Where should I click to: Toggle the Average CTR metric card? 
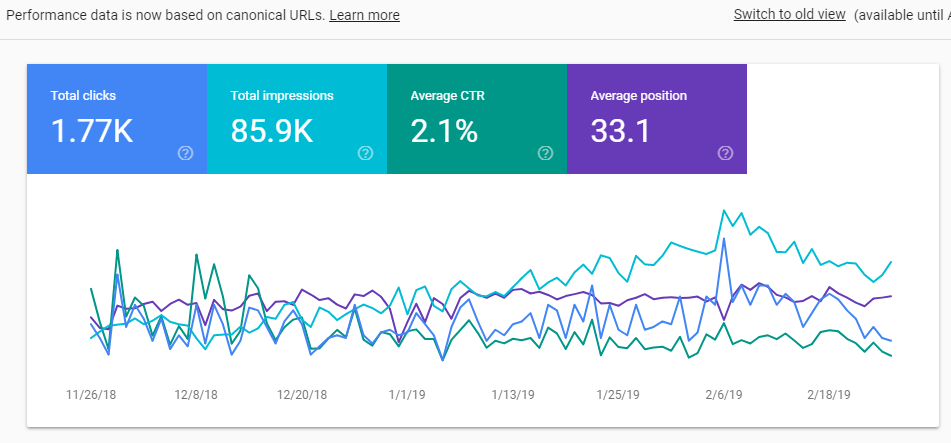click(x=476, y=118)
